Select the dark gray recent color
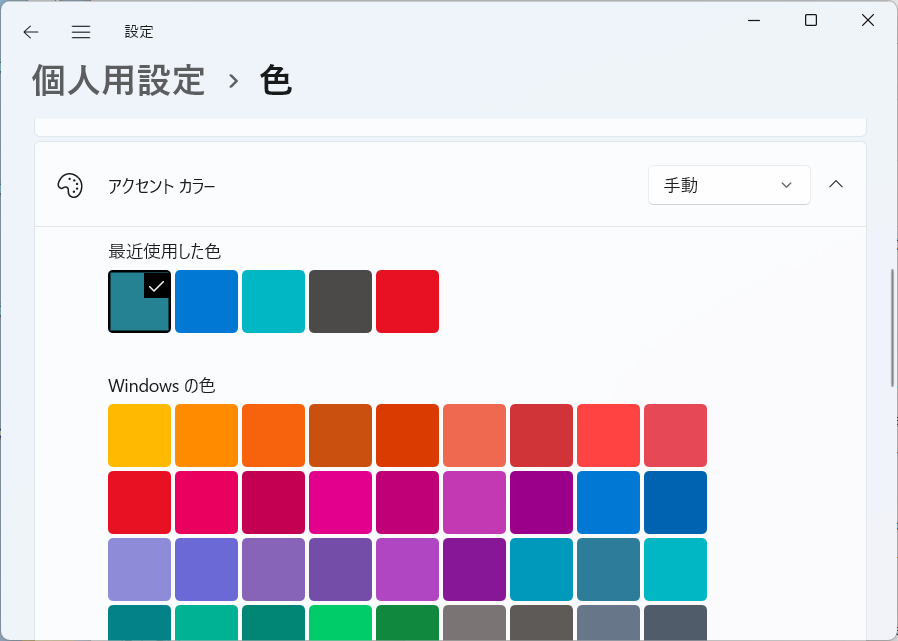 tap(340, 301)
